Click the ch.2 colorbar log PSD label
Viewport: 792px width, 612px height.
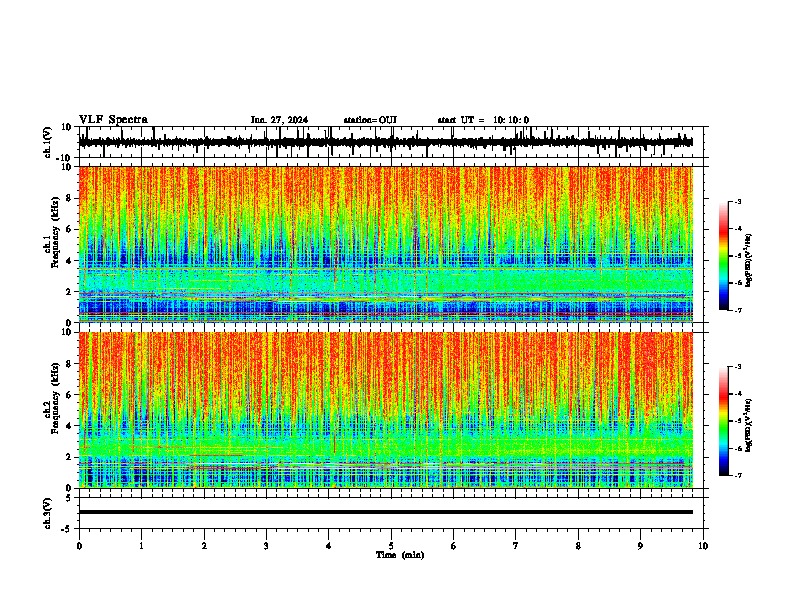click(x=748, y=426)
